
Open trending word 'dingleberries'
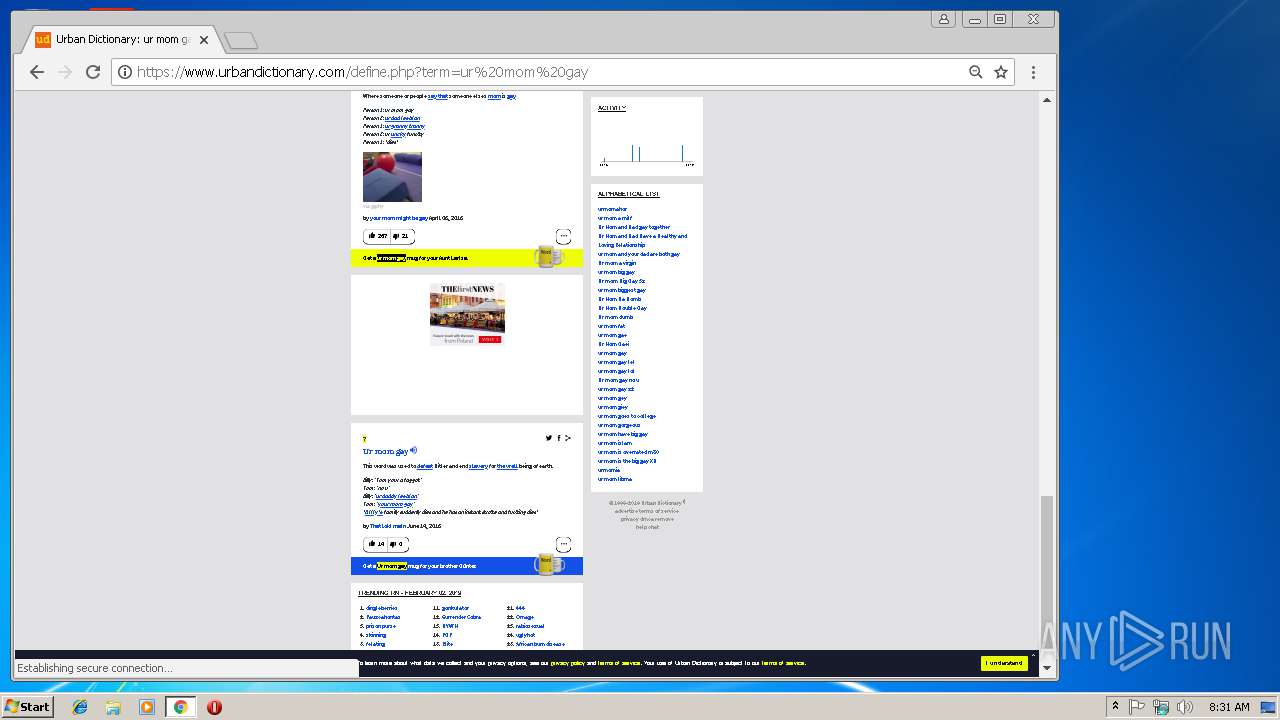click(381, 608)
